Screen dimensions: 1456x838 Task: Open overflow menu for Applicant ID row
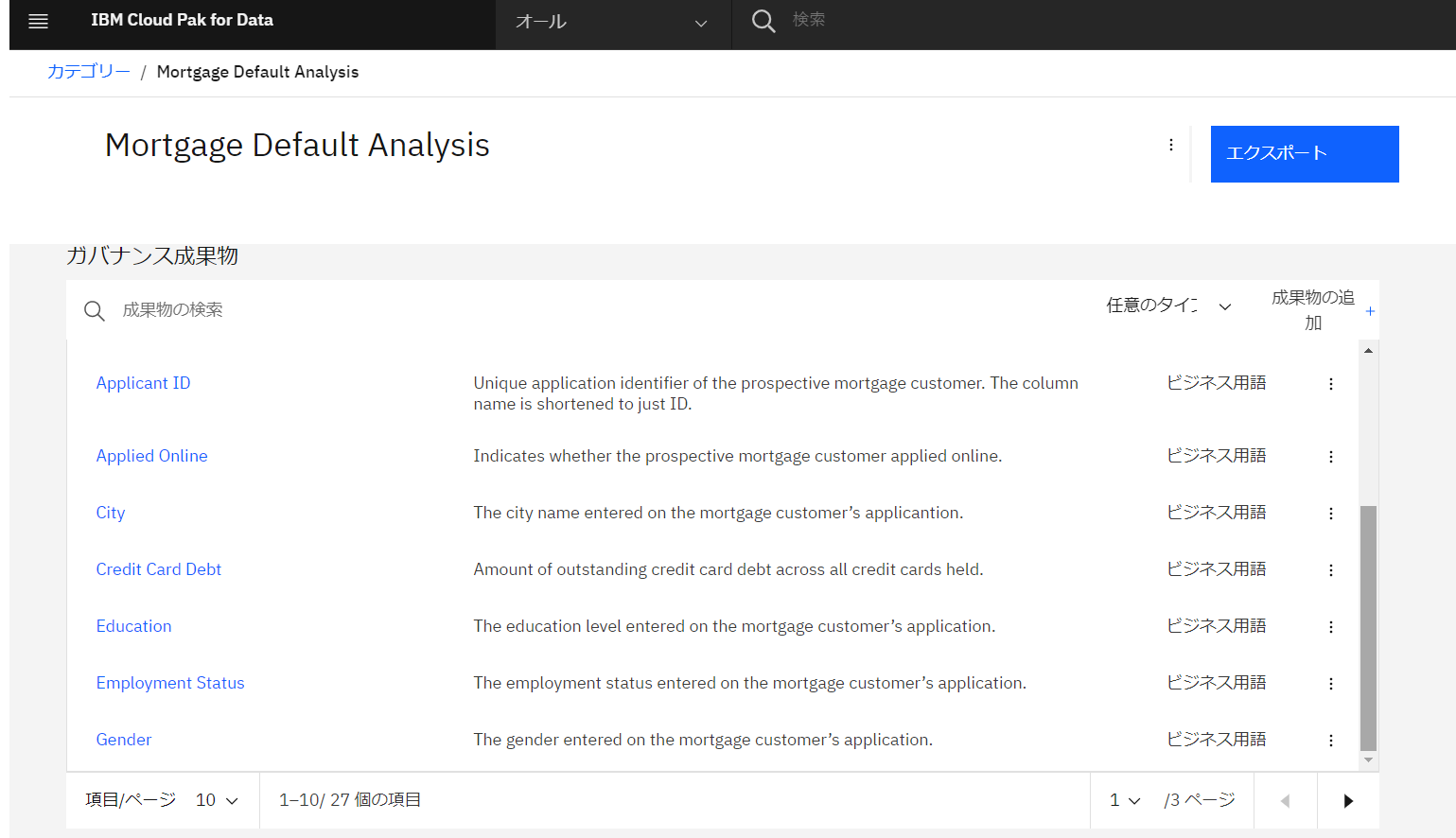(x=1331, y=384)
